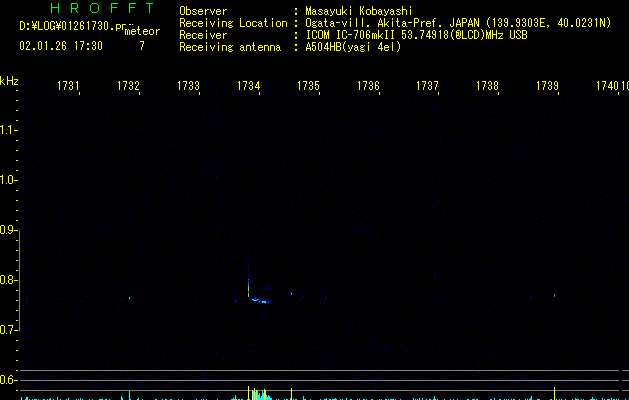Click the 1.1 kHz frequency label
The image size is (629, 400).
(x=7, y=130)
